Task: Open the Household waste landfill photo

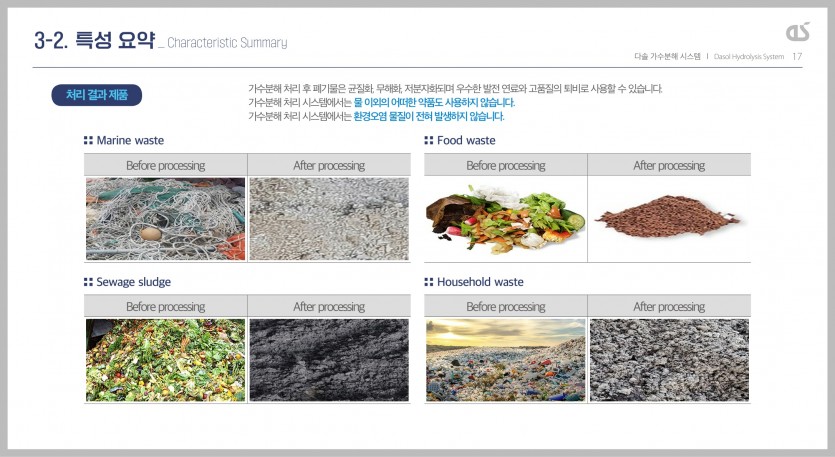Action: [x=505, y=360]
